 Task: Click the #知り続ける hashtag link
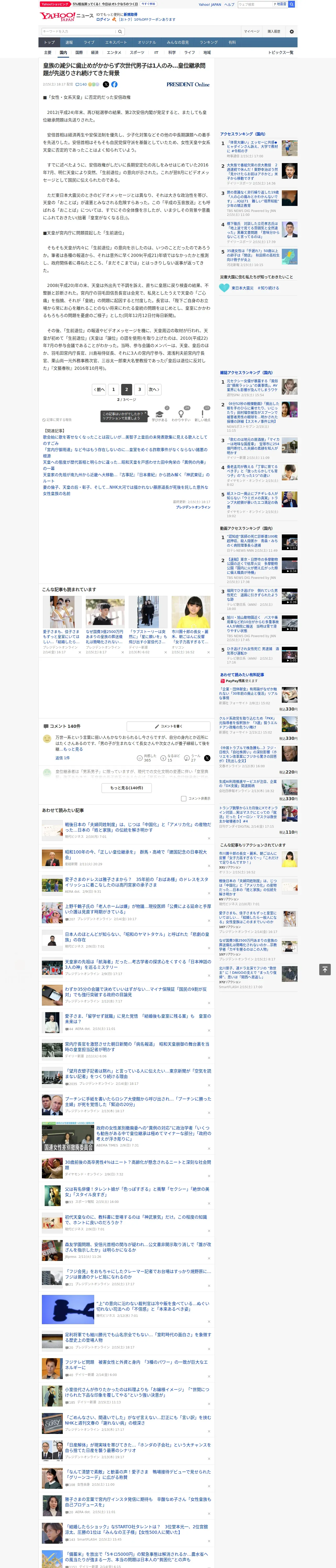point(268,288)
